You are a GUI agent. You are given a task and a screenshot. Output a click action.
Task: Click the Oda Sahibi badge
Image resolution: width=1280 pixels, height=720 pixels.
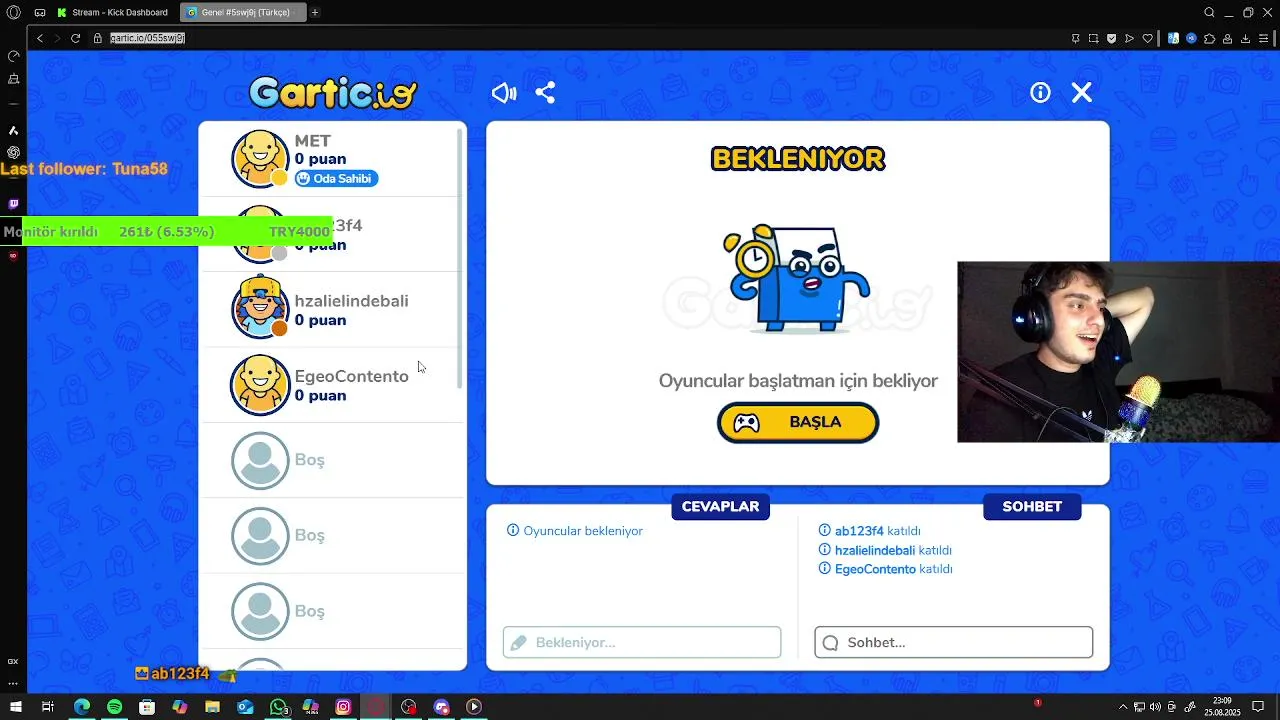point(336,179)
